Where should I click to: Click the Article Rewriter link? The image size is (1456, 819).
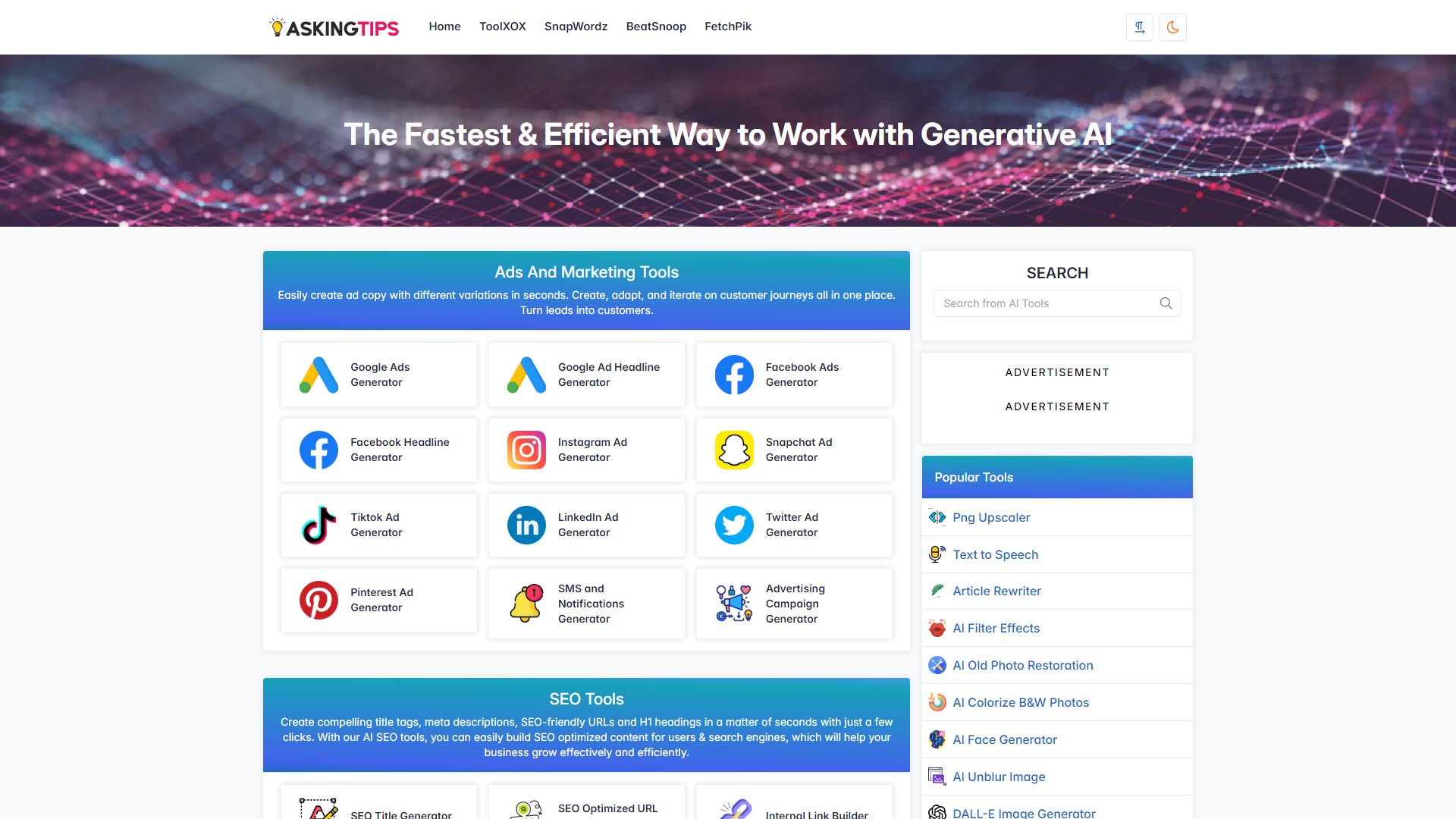[x=997, y=590]
